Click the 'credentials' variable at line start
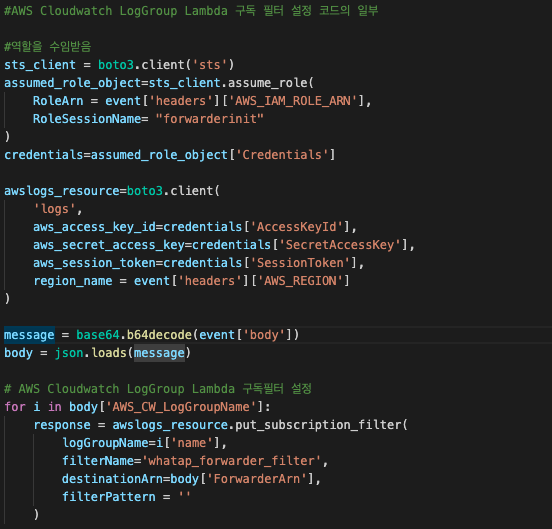This screenshot has height=529, width=552. pos(44,155)
